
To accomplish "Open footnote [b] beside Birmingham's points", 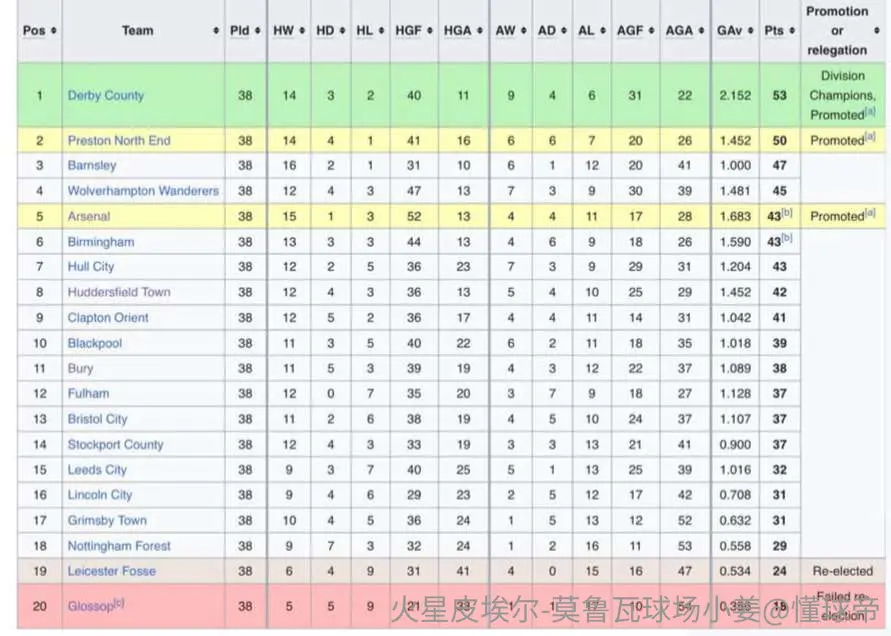I will [x=786, y=238].
